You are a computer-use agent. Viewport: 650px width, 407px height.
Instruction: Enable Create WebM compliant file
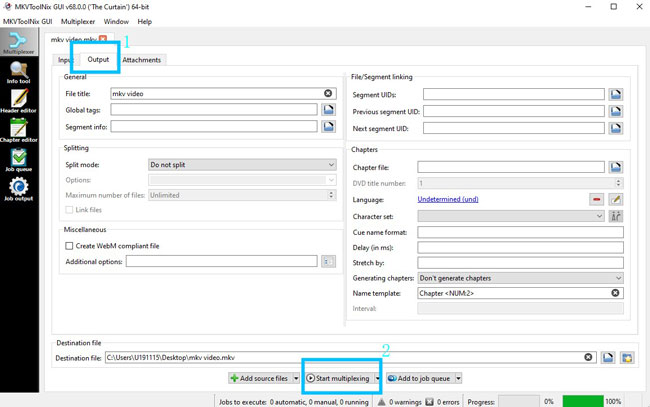[x=69, y=246]
